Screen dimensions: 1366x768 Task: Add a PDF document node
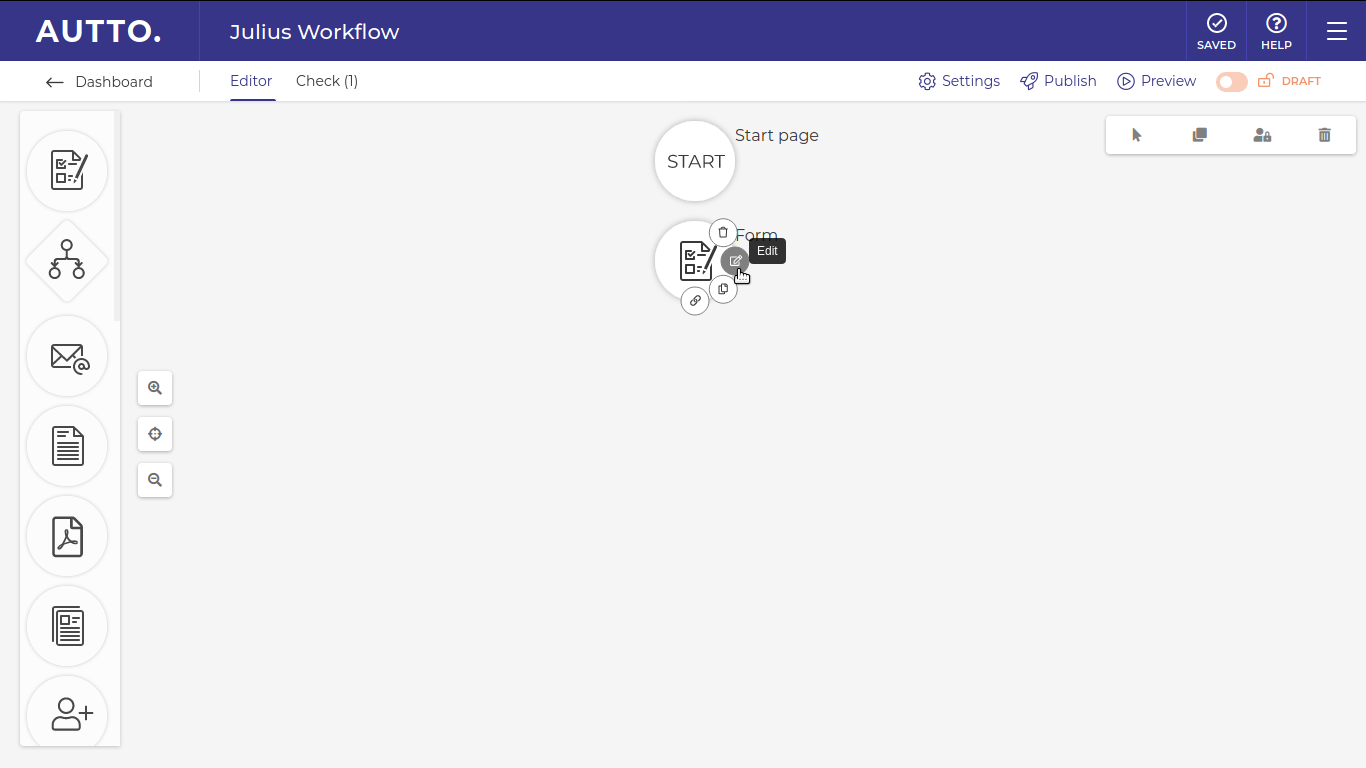point(67,536)
